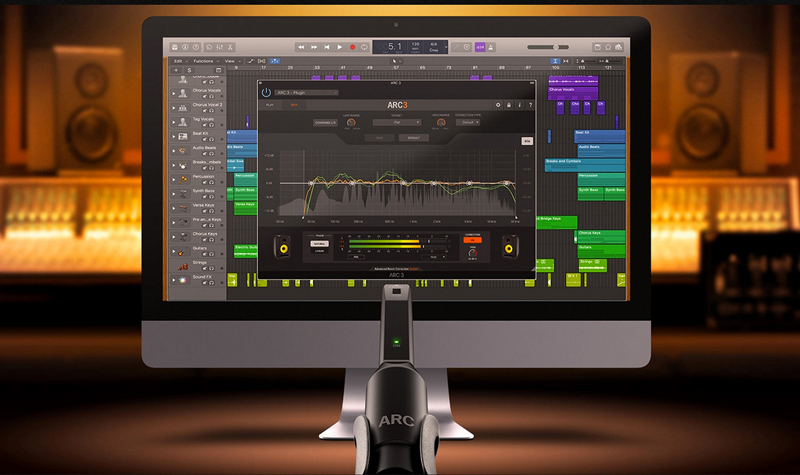Mute the Tag Vocals track

(x=205, y=124)
